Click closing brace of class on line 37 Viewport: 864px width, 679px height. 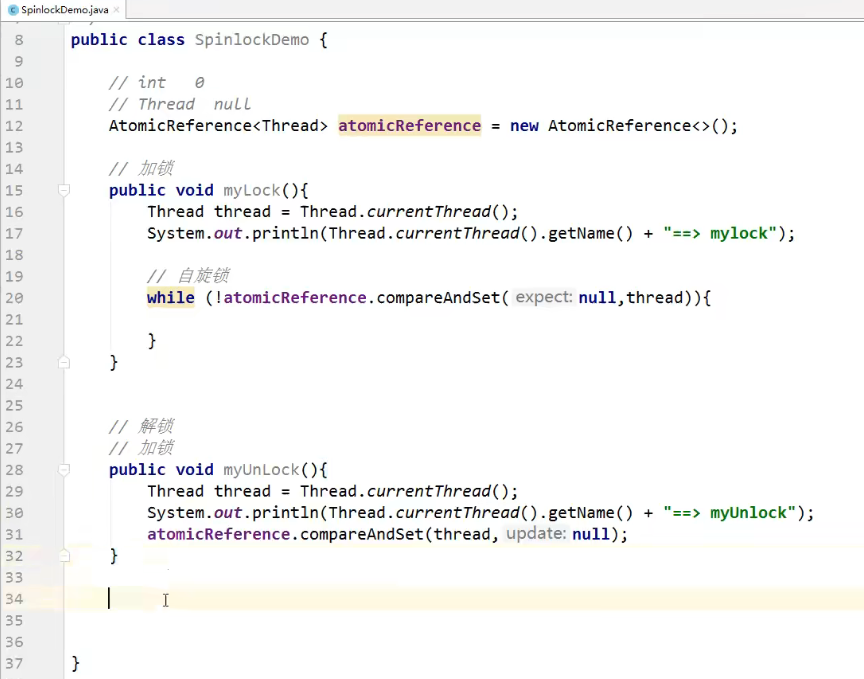[x=75, y=663]
